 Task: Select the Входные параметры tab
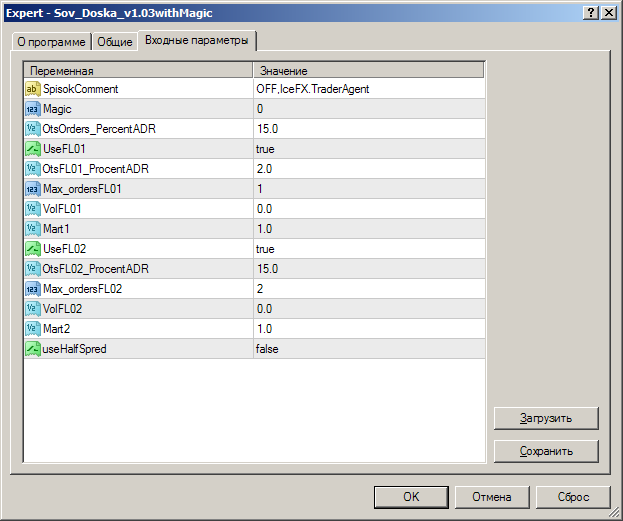(197, 40)
